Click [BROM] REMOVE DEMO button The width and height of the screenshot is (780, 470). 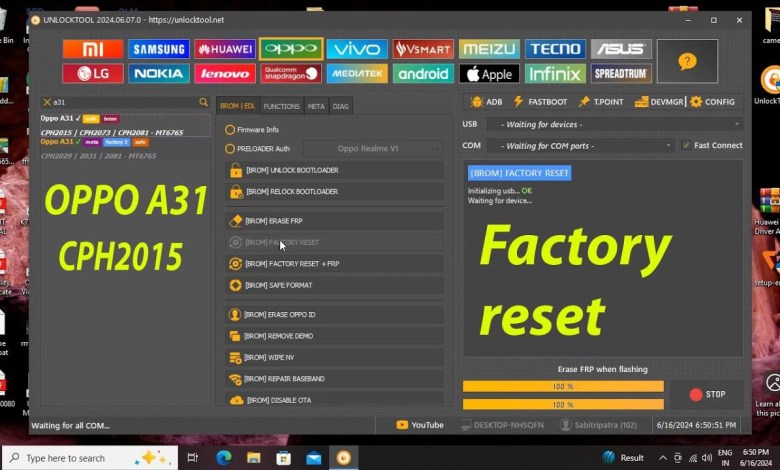(x=334, y=336)
